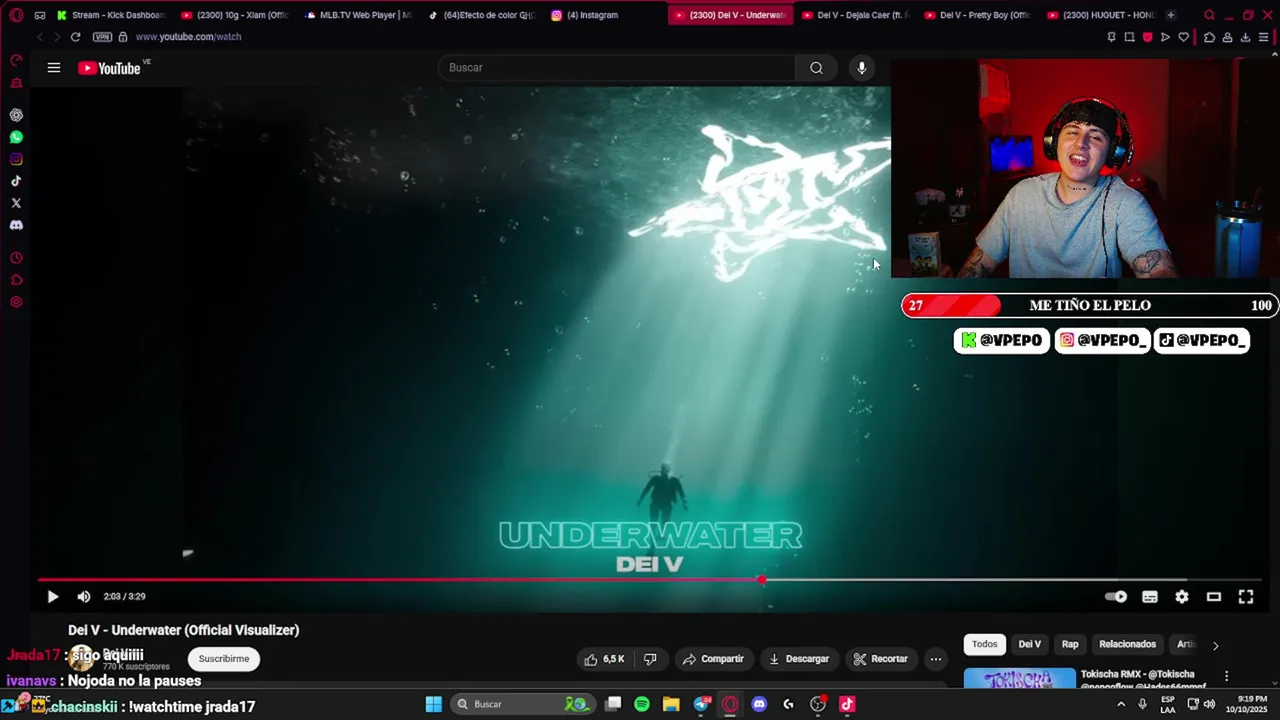Open the browser extensions cube icon

coord(1209,37)
